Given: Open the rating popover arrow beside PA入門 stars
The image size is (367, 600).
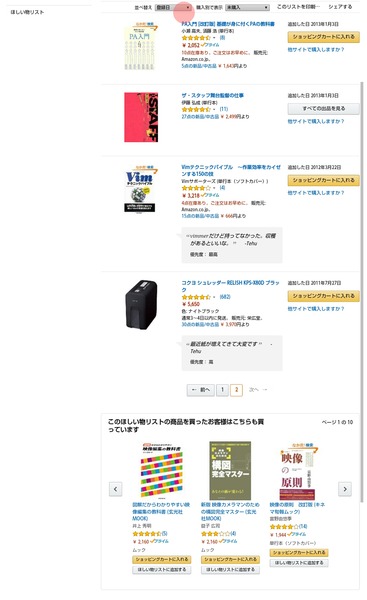Looking at the screenshot, I should (214, 38).
